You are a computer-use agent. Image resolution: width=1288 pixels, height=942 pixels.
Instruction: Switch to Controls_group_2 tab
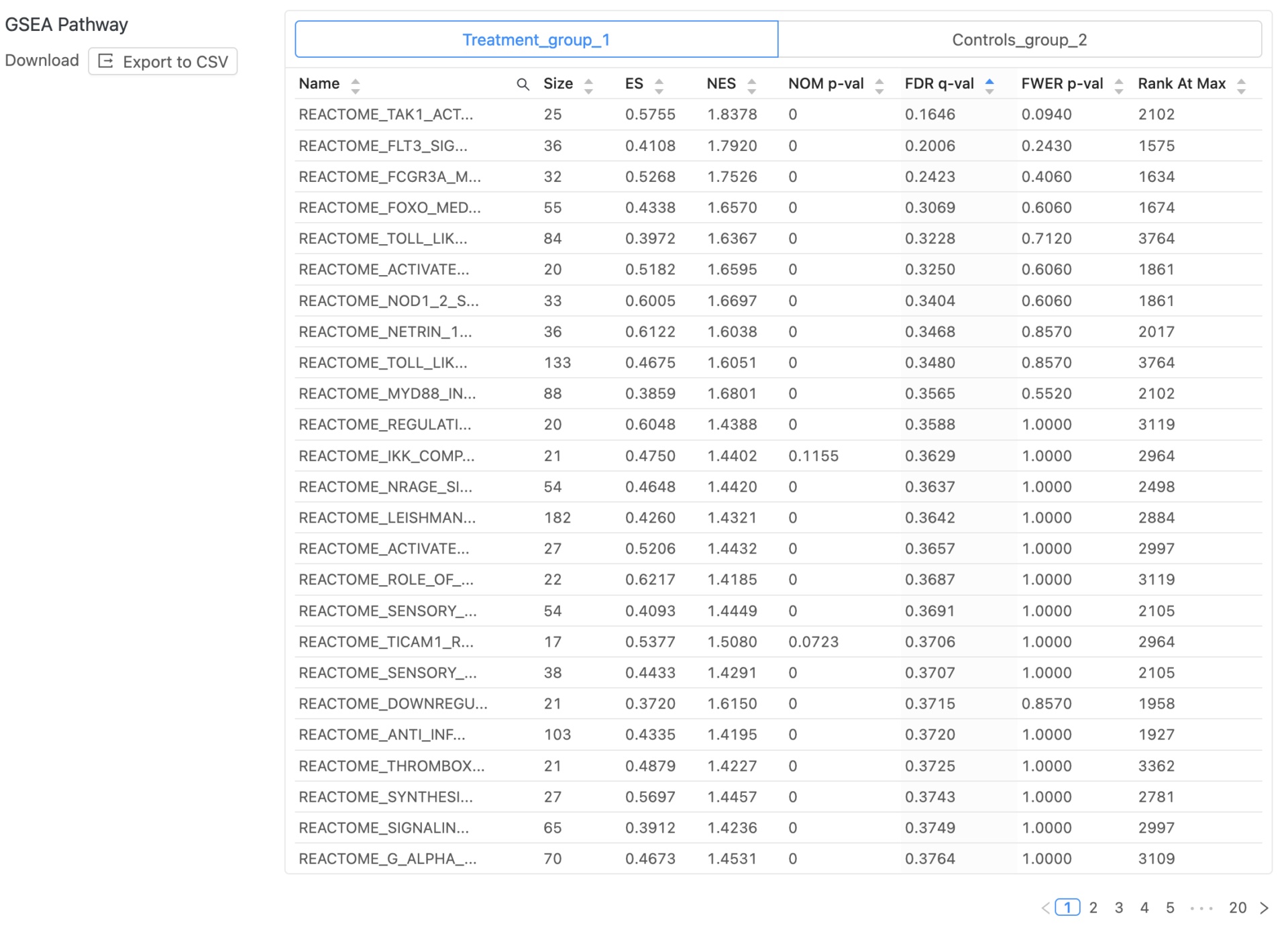[1019, 40]
